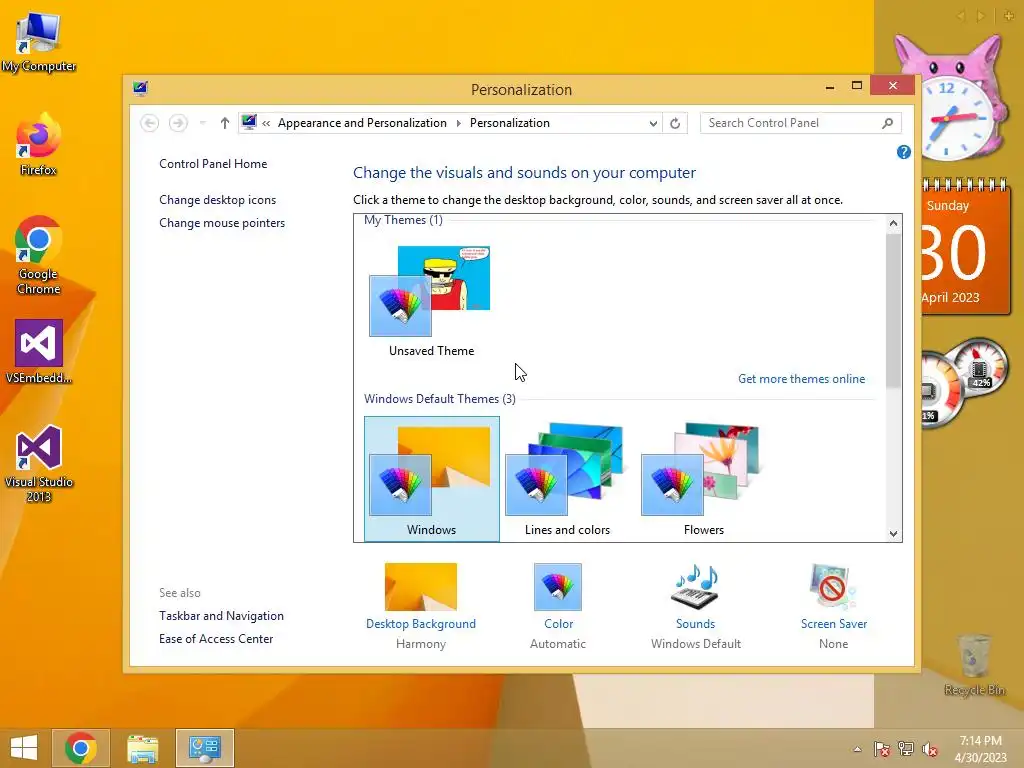Expand address bar history dropdown
The image size is (1024, 768).
[653, 123]
